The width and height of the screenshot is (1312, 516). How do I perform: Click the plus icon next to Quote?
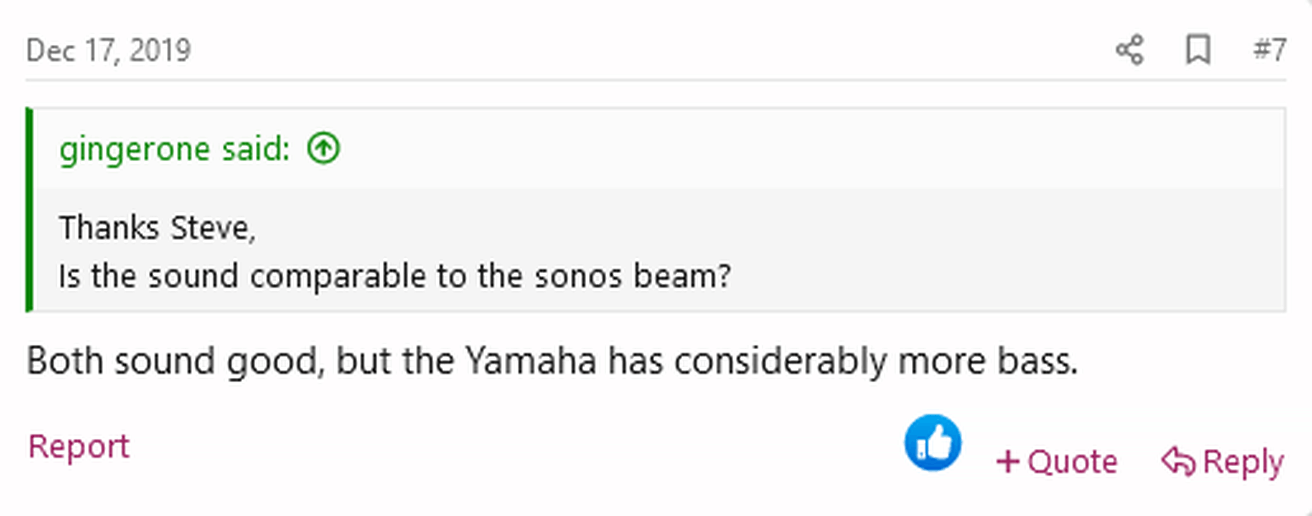pyautogui.click(x=1008, y=462)
